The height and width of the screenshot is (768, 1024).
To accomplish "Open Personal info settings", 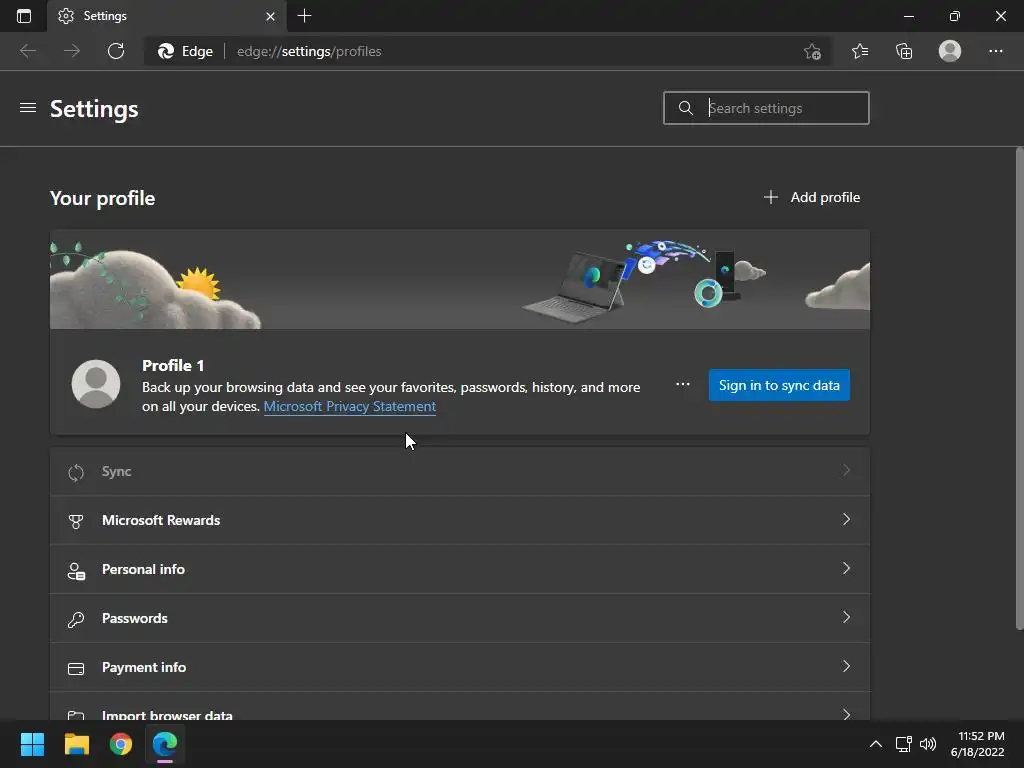I will (x=460, y=569).
